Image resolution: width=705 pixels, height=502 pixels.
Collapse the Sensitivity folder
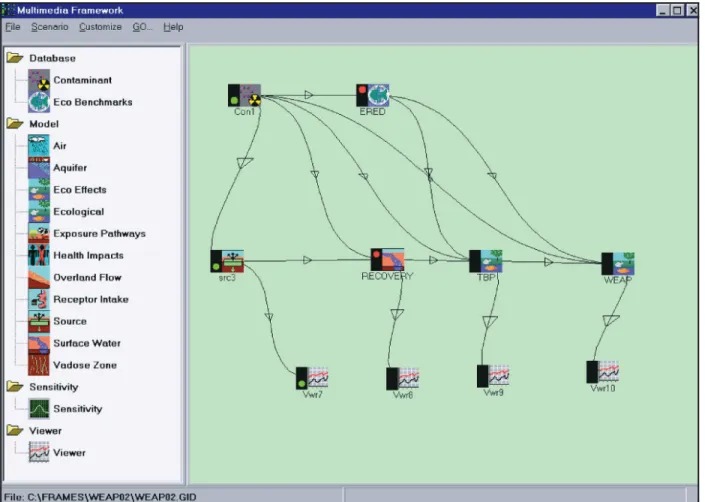click(x=15, y=386)
